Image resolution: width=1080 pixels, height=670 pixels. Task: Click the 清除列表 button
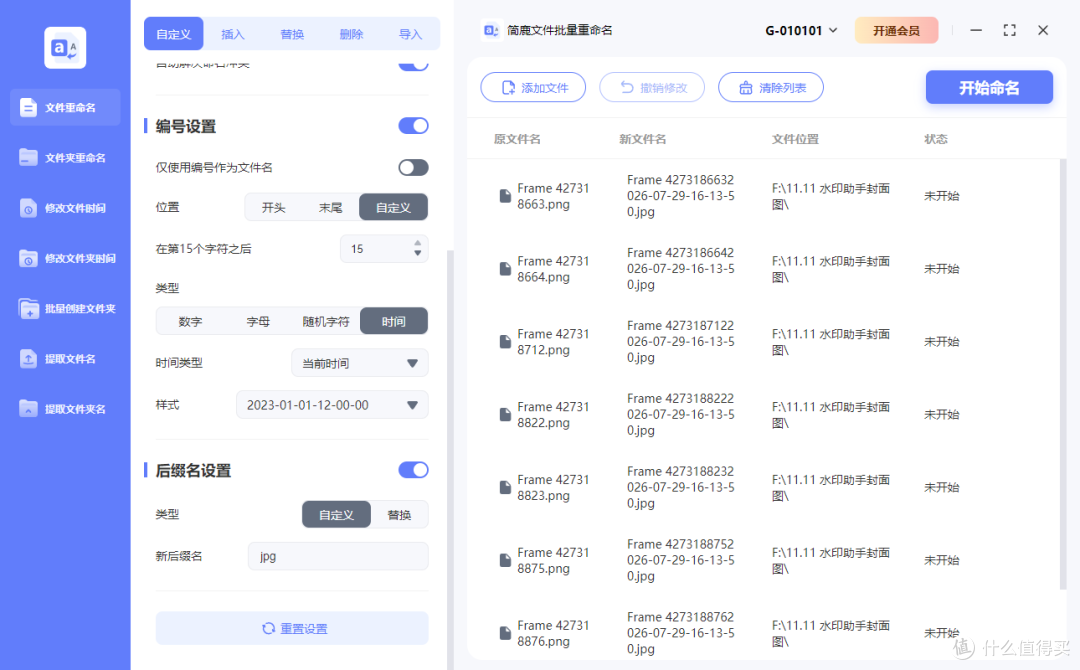pos(771,87)
